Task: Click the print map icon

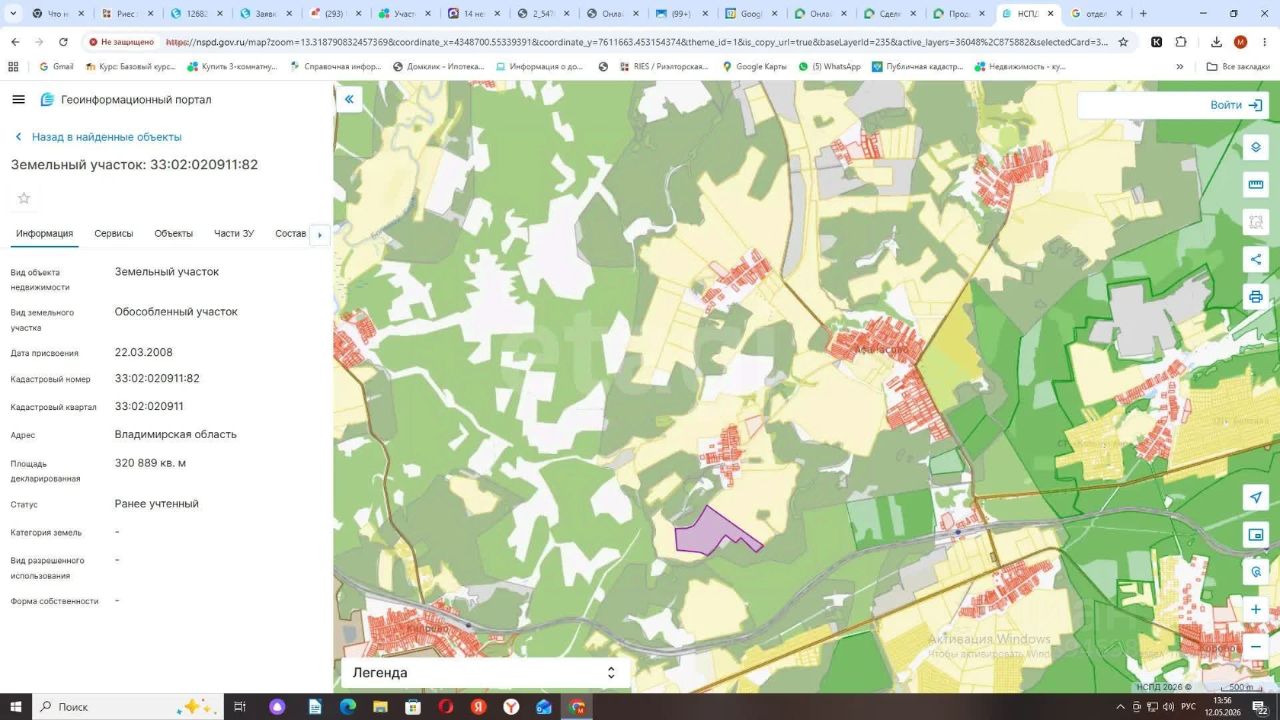Action: point(1256,297)
